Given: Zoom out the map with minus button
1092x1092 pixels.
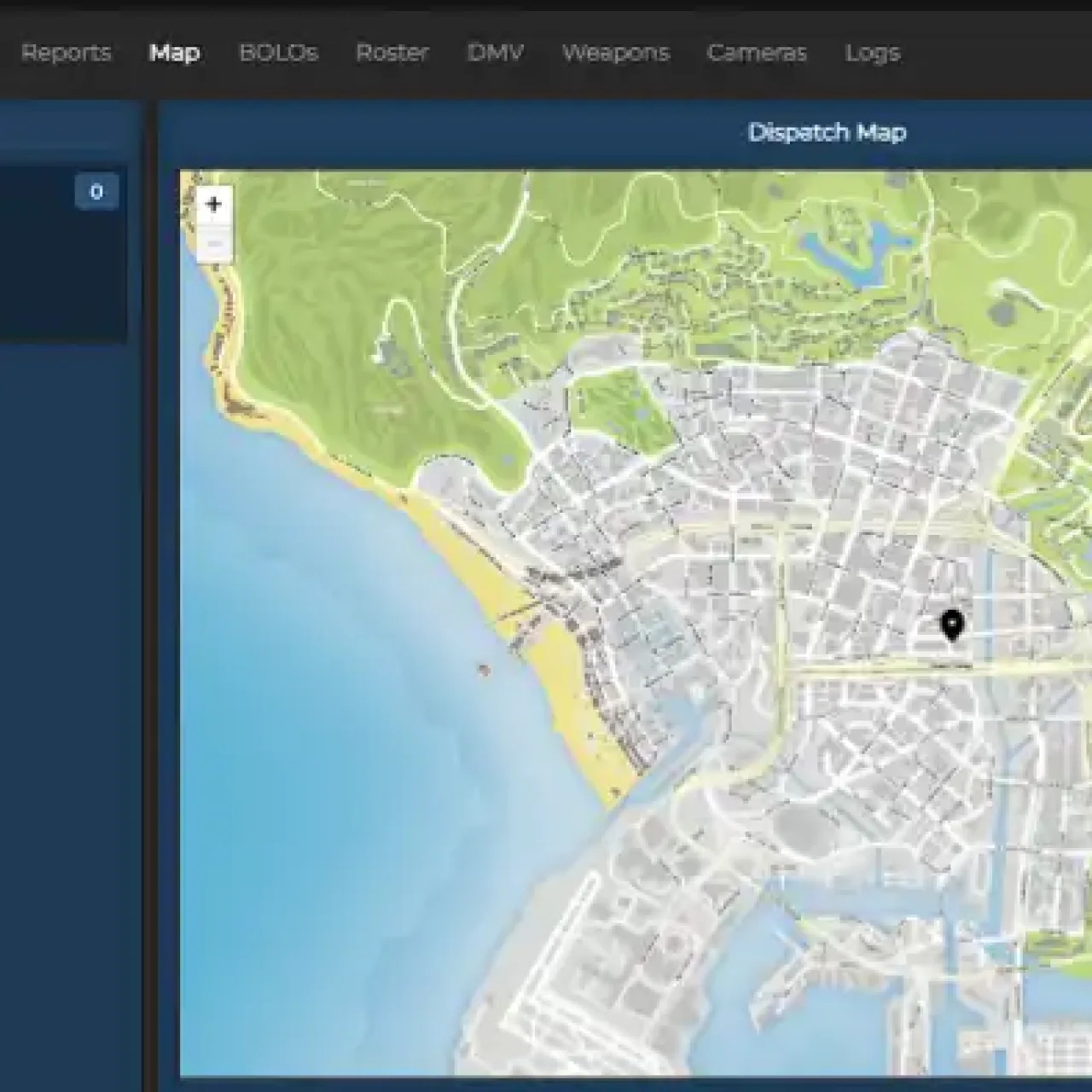Looking at the screenshot, I should tap(214, 244).
